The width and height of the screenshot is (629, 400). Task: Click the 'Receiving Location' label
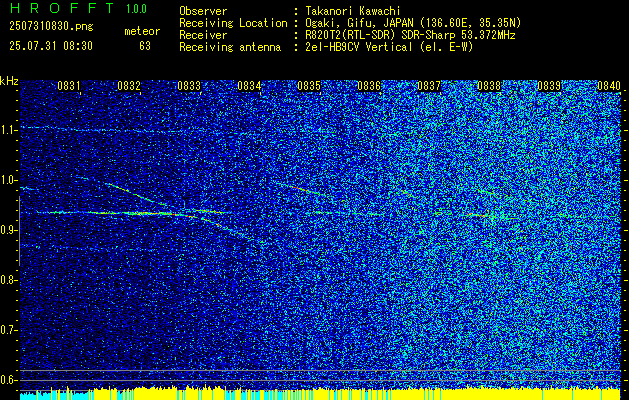233,23
